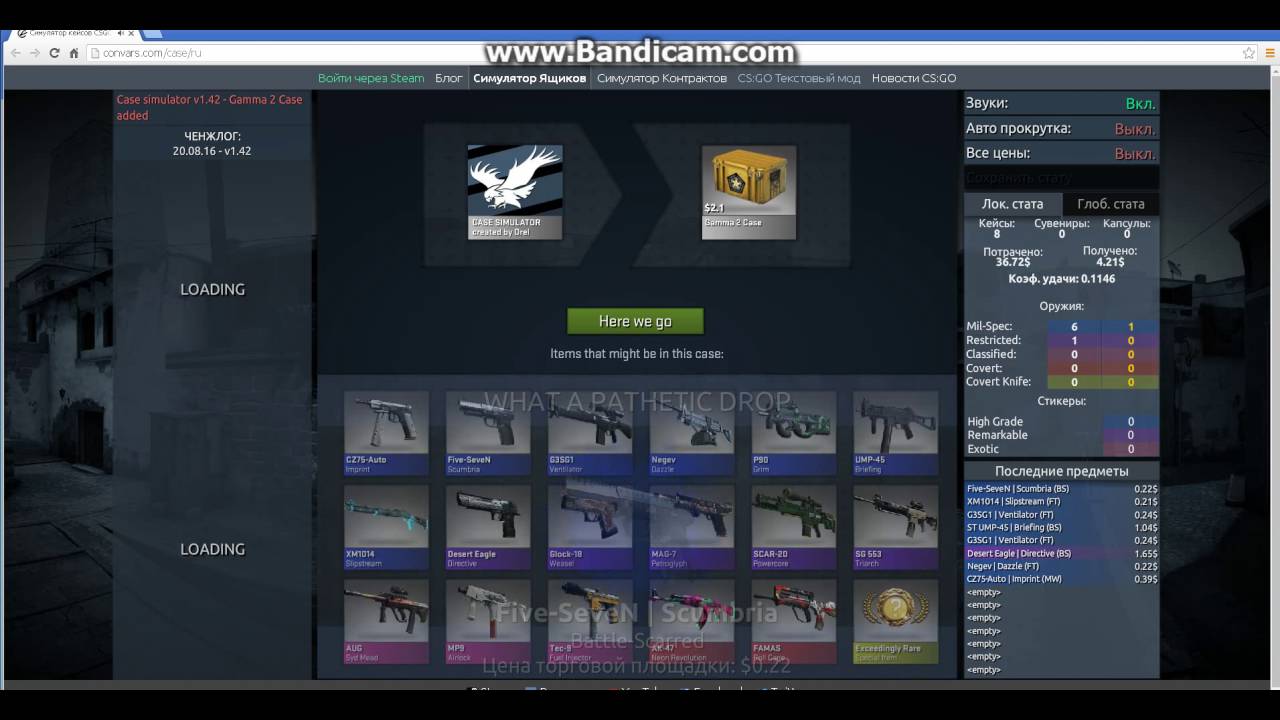Click XM1014 | Slipstream (FT) in recent items
This screenshot has width=1280, height=720.
(x=1061, y=501)
